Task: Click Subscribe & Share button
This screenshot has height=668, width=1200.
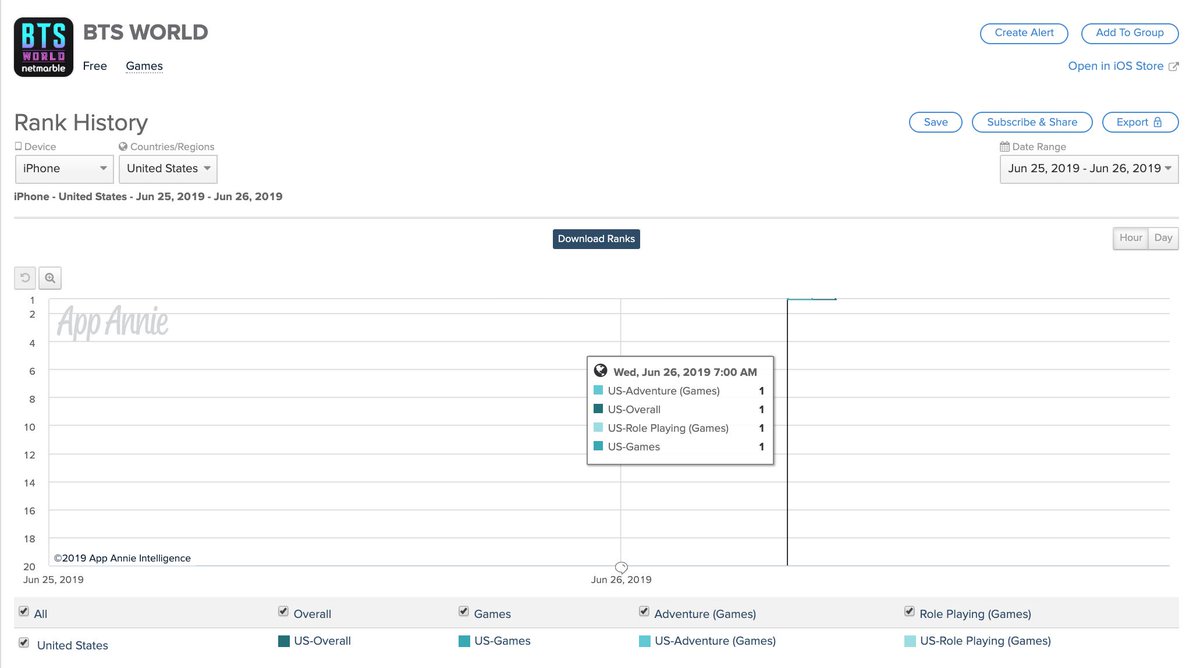Action: click(x=1032, y=122)
